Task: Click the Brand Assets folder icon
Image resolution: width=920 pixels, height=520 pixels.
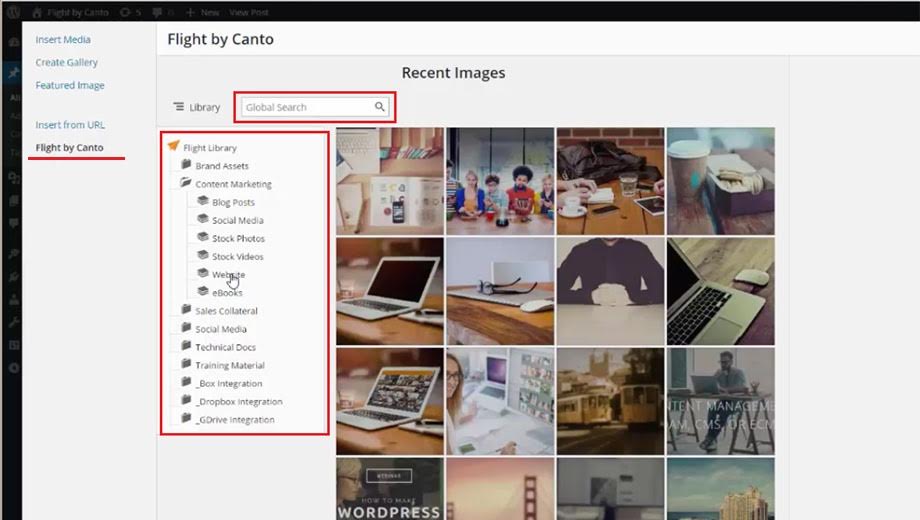Action: (x=186, y=165)
